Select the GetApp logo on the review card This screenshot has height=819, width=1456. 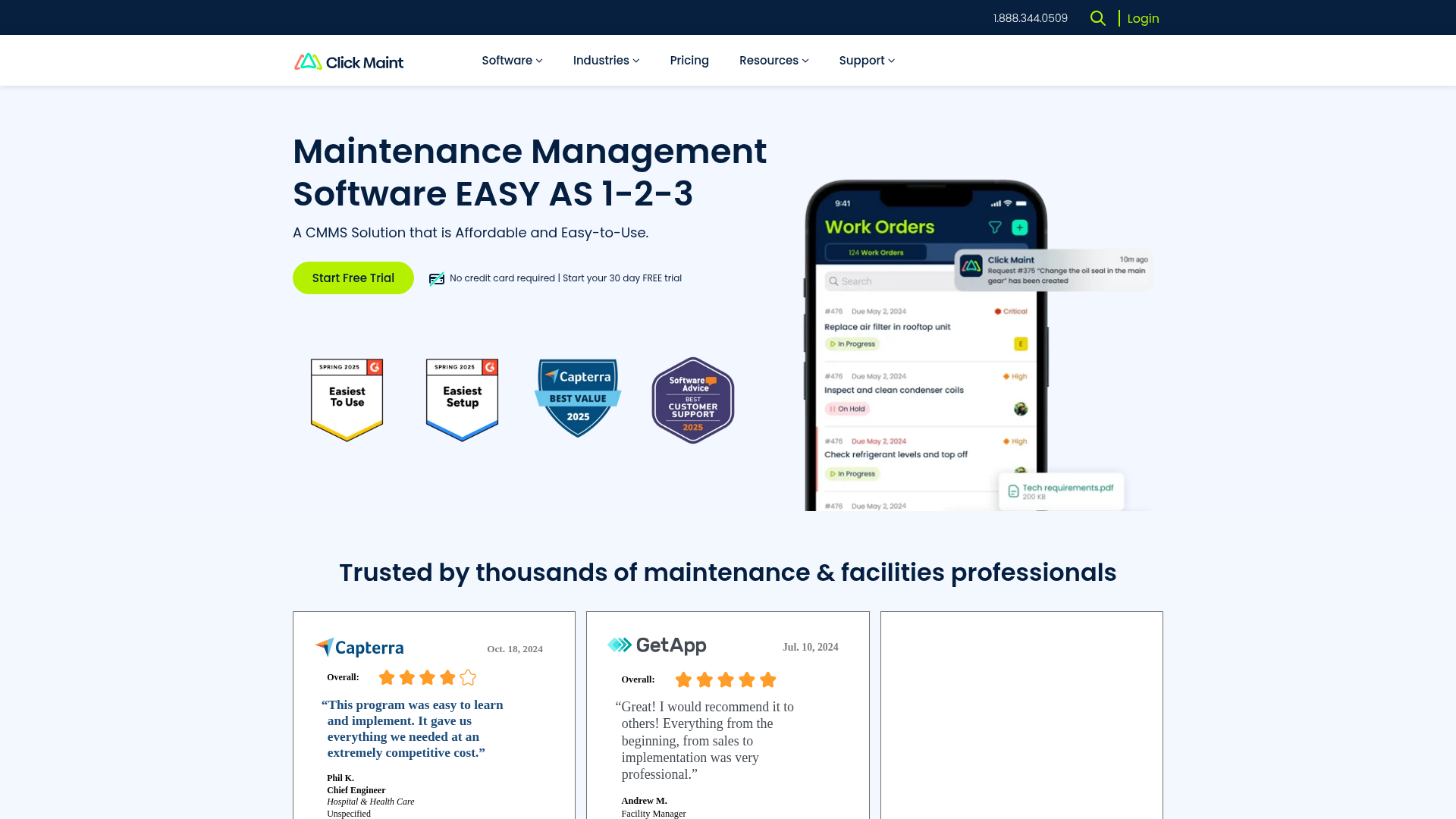tap(656, 645)
